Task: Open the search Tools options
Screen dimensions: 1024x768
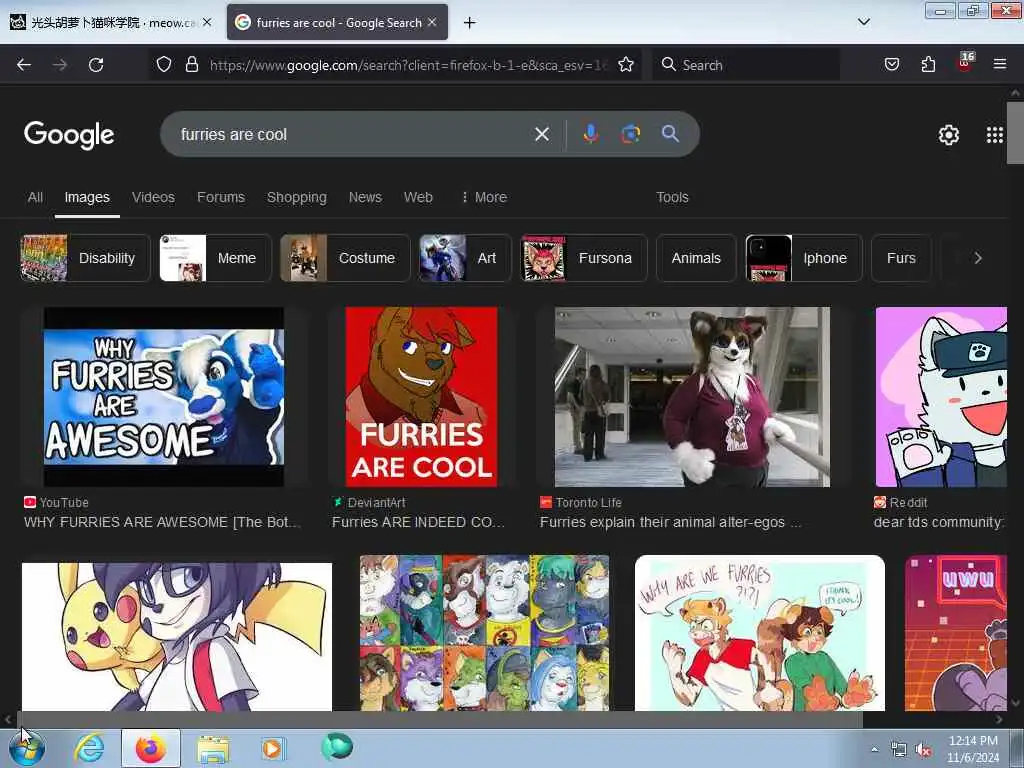Action: 672,197
